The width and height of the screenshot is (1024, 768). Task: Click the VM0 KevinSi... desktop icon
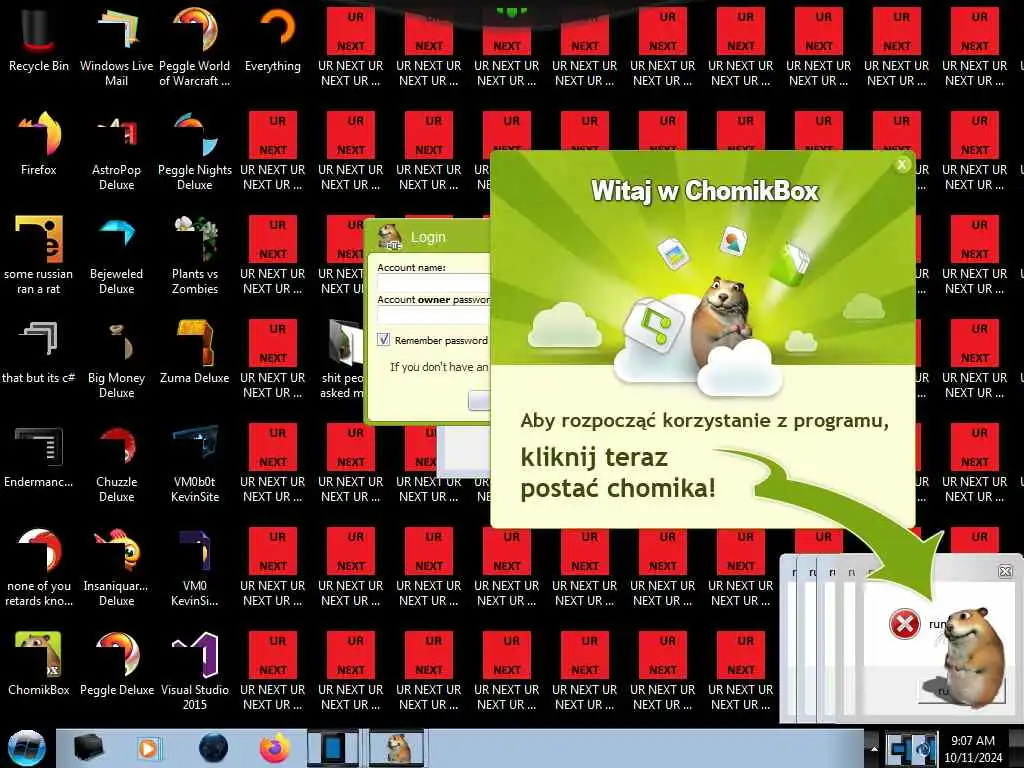point(195,567)
